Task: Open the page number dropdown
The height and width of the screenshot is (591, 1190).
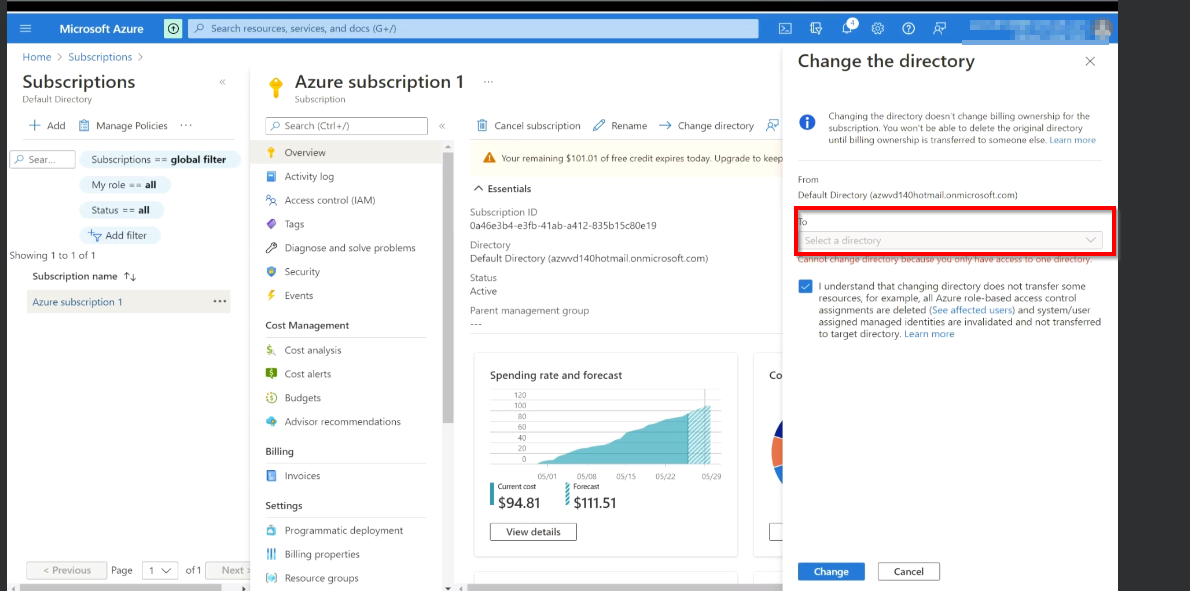Action: [x=160, y=570]
